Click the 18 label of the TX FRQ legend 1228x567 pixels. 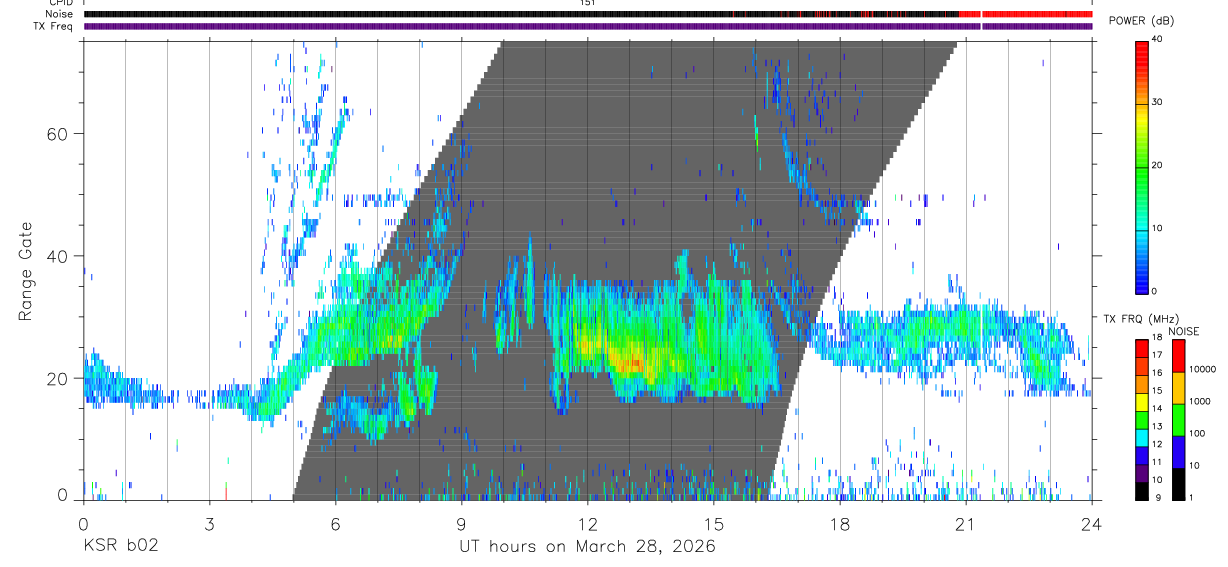pos(1157,339)
